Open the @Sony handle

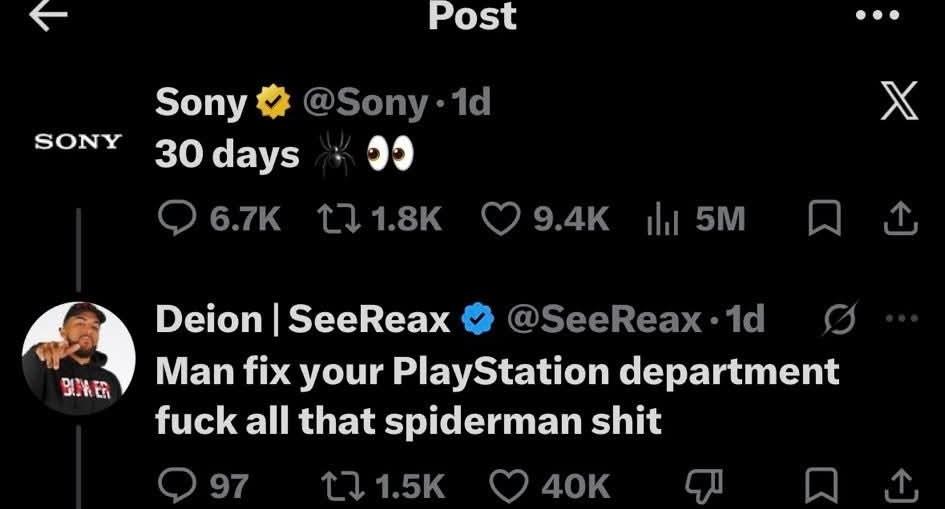pos(365,102)
